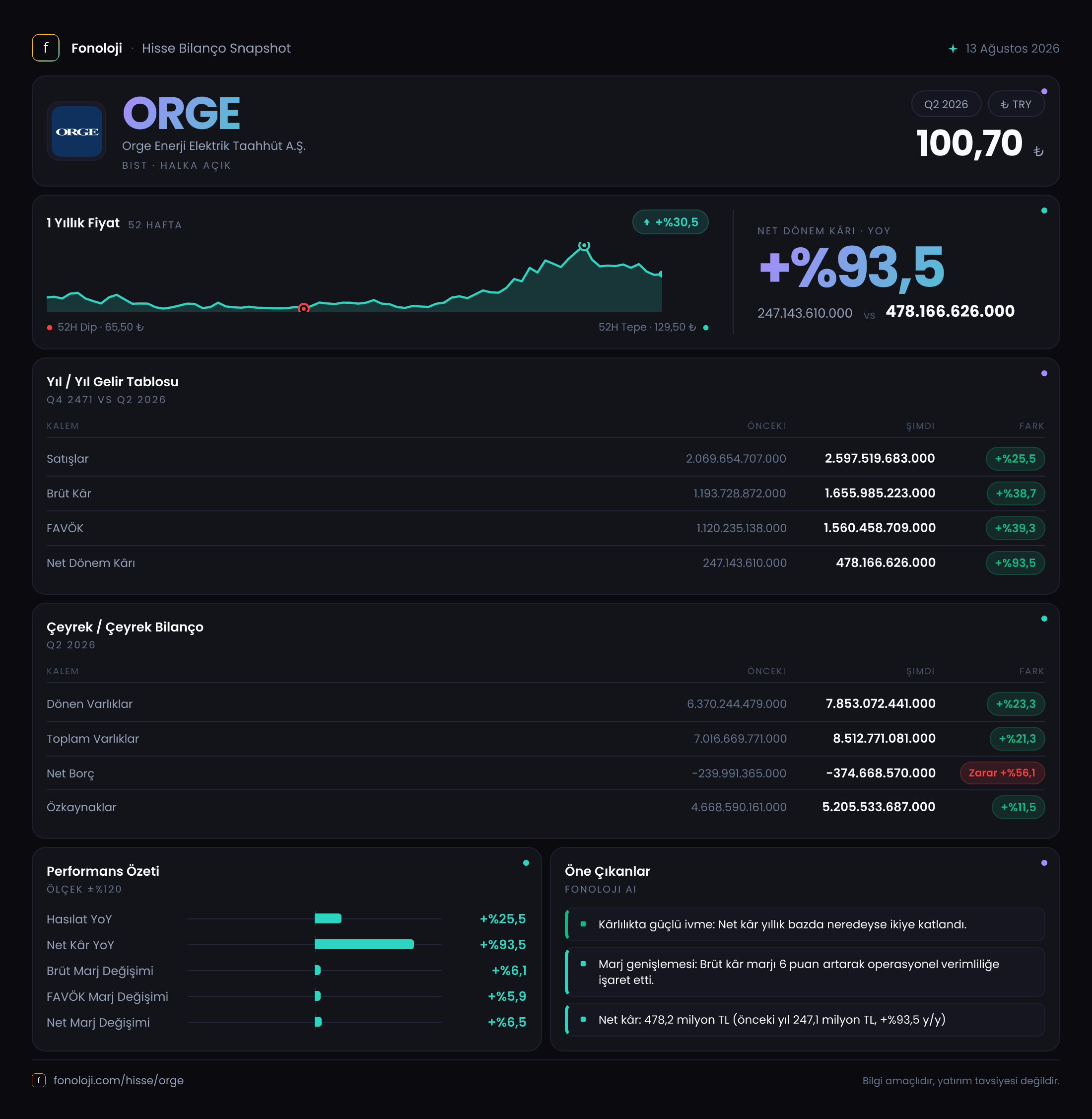The height and width of the screenshot is (1119, 1092).
Task: Click the green 52-week high marker on chart
Action: 584,245
